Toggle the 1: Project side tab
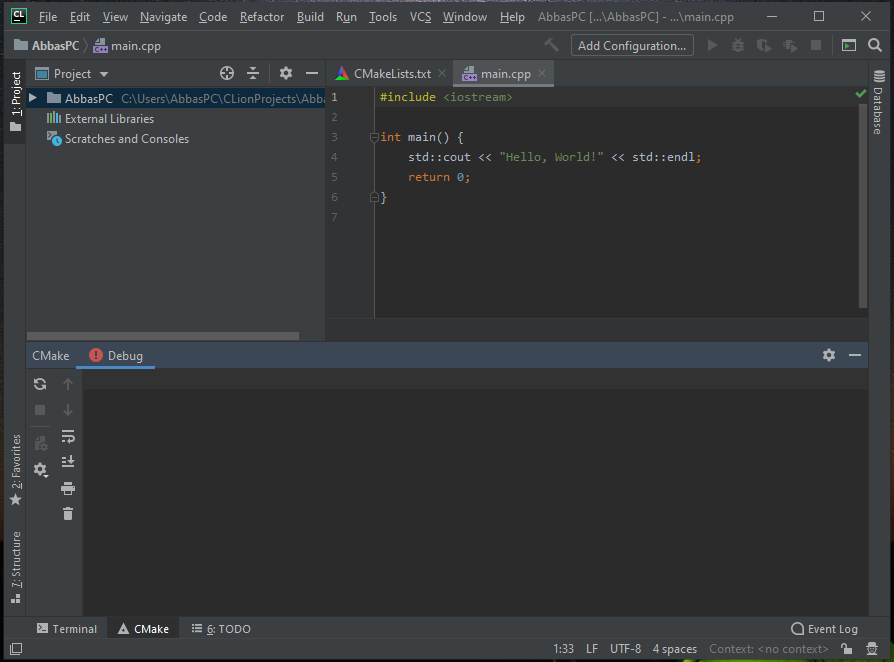This screenshot has width=894, height=662. (15, 101)
